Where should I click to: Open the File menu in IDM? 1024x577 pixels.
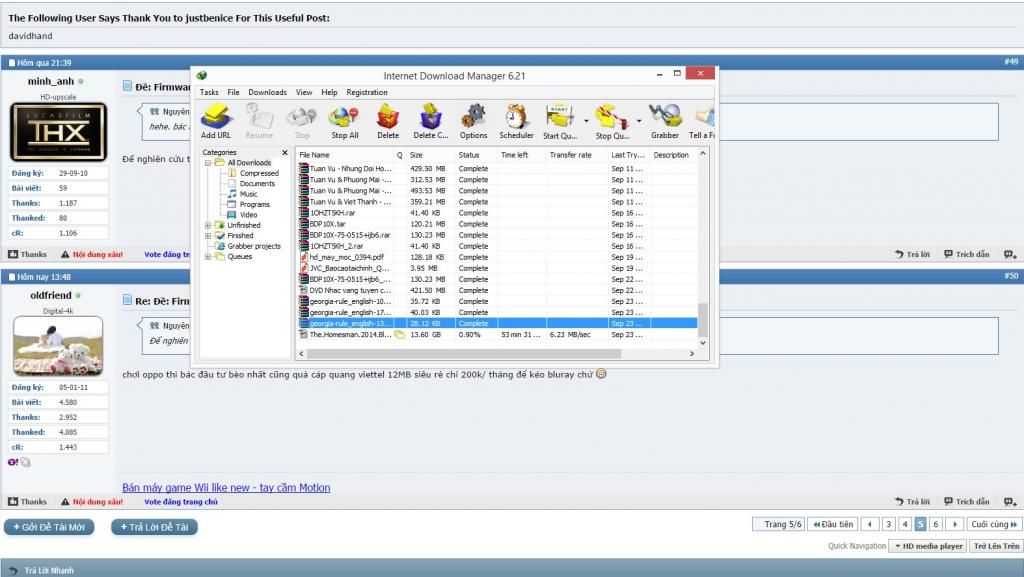[233, 92]
